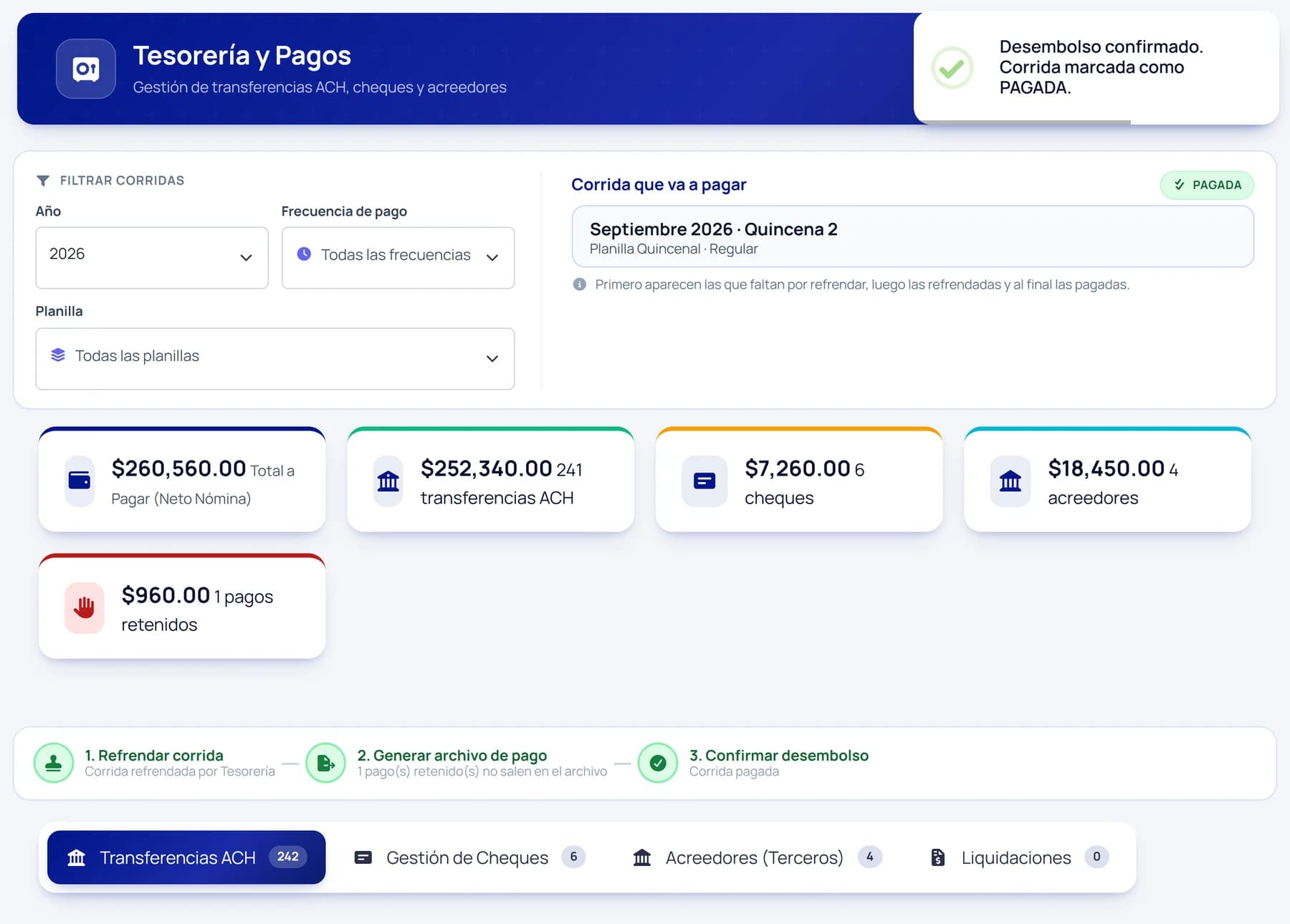The image size is (1290, 924).
Task: Click the 6 count badge on Gestión de Cheques
Action: [x=573, y=857]
